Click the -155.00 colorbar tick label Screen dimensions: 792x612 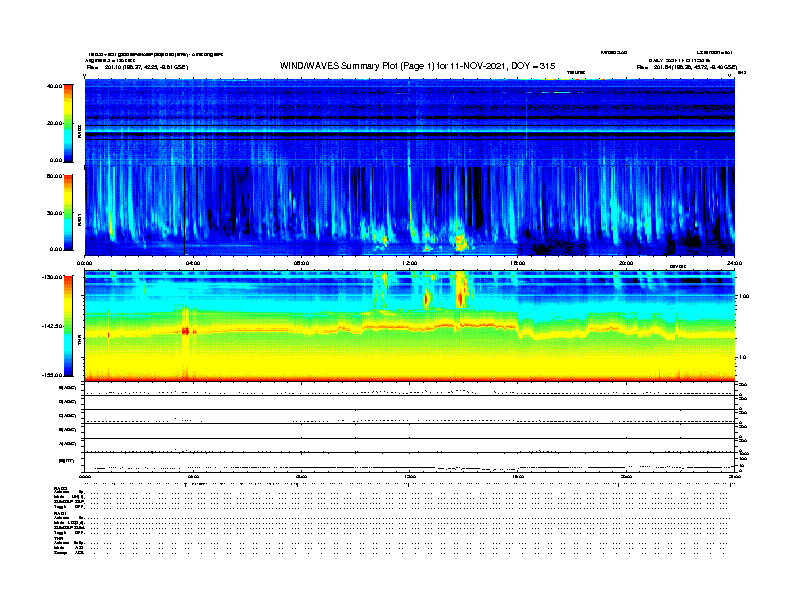click(53, 375)
